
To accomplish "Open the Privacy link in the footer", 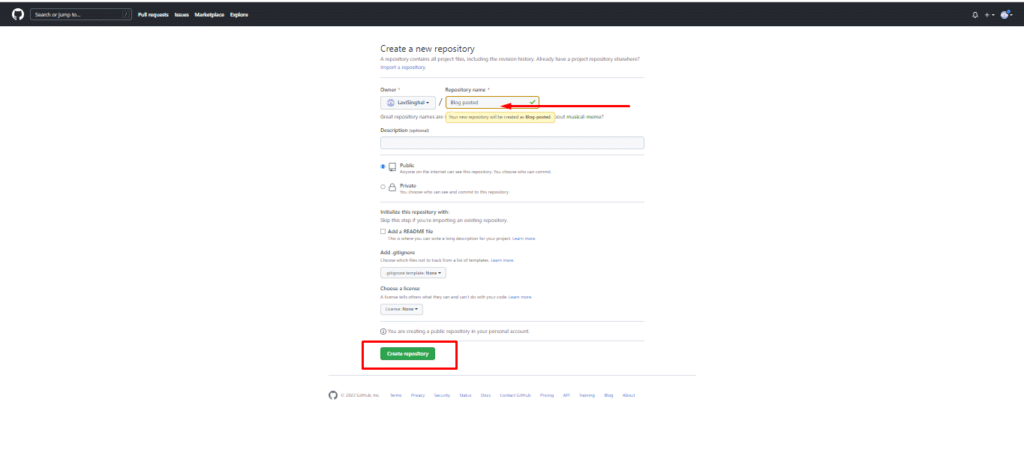I will (x=418, y=395).
